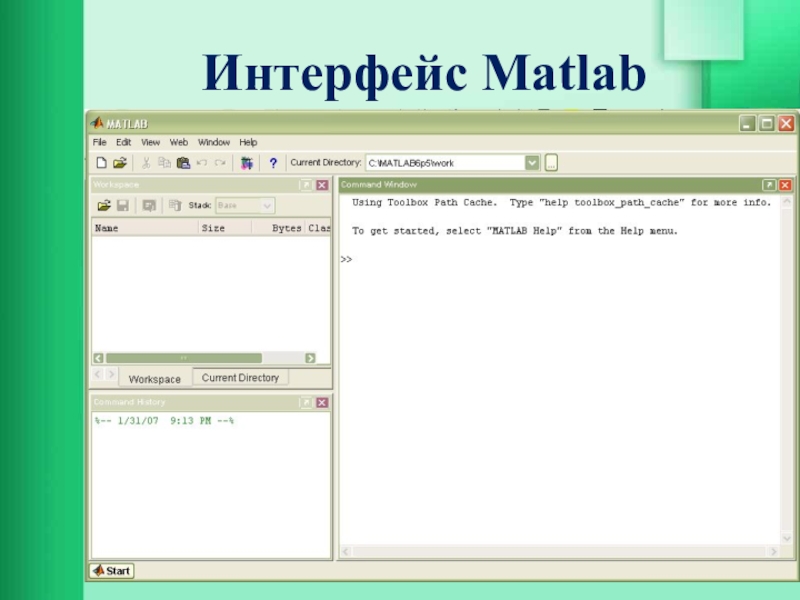Close the MATLAB window

(x=786, y=123)
